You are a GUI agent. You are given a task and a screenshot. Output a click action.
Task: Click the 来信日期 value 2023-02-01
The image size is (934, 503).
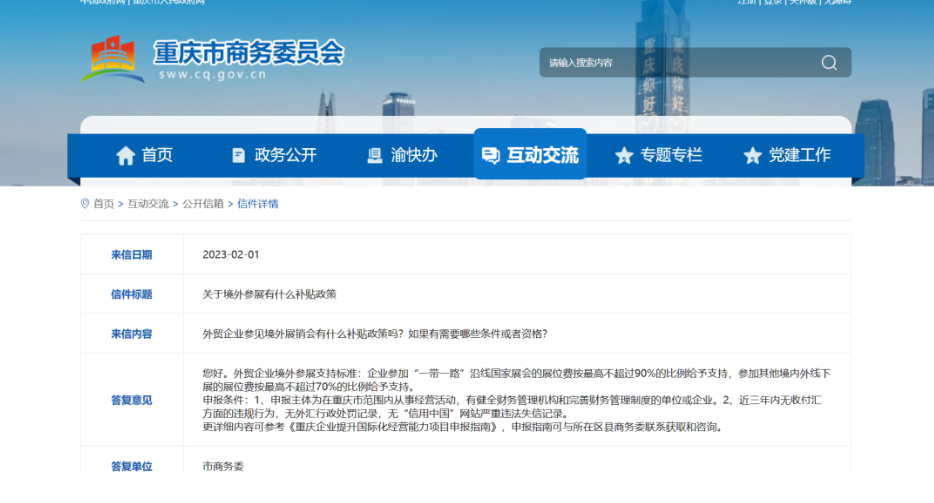point(230,255)
